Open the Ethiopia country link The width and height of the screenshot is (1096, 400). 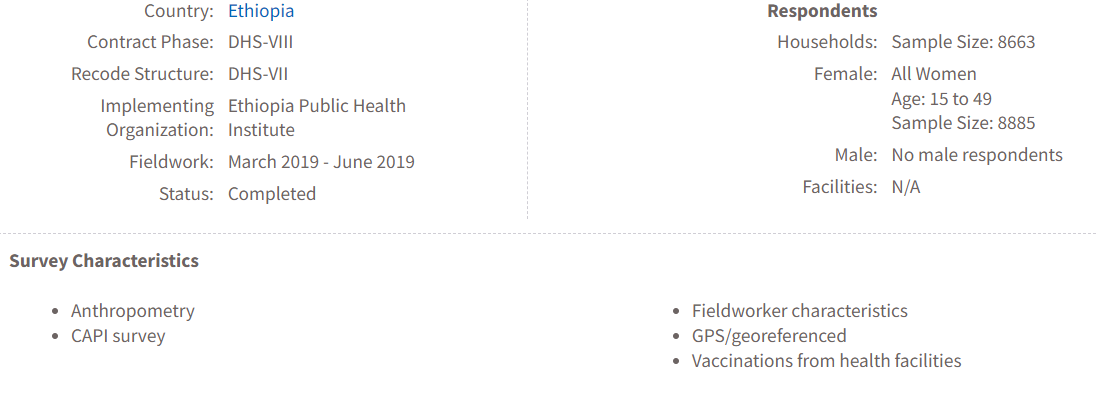[261, 11]
